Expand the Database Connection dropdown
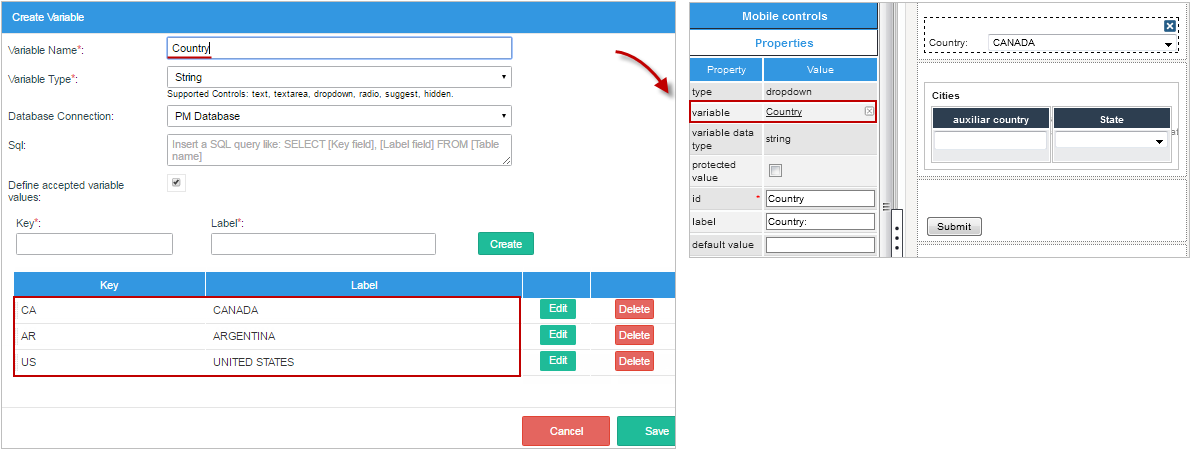Screen dimensions: 1194x449 click(339, 116)
